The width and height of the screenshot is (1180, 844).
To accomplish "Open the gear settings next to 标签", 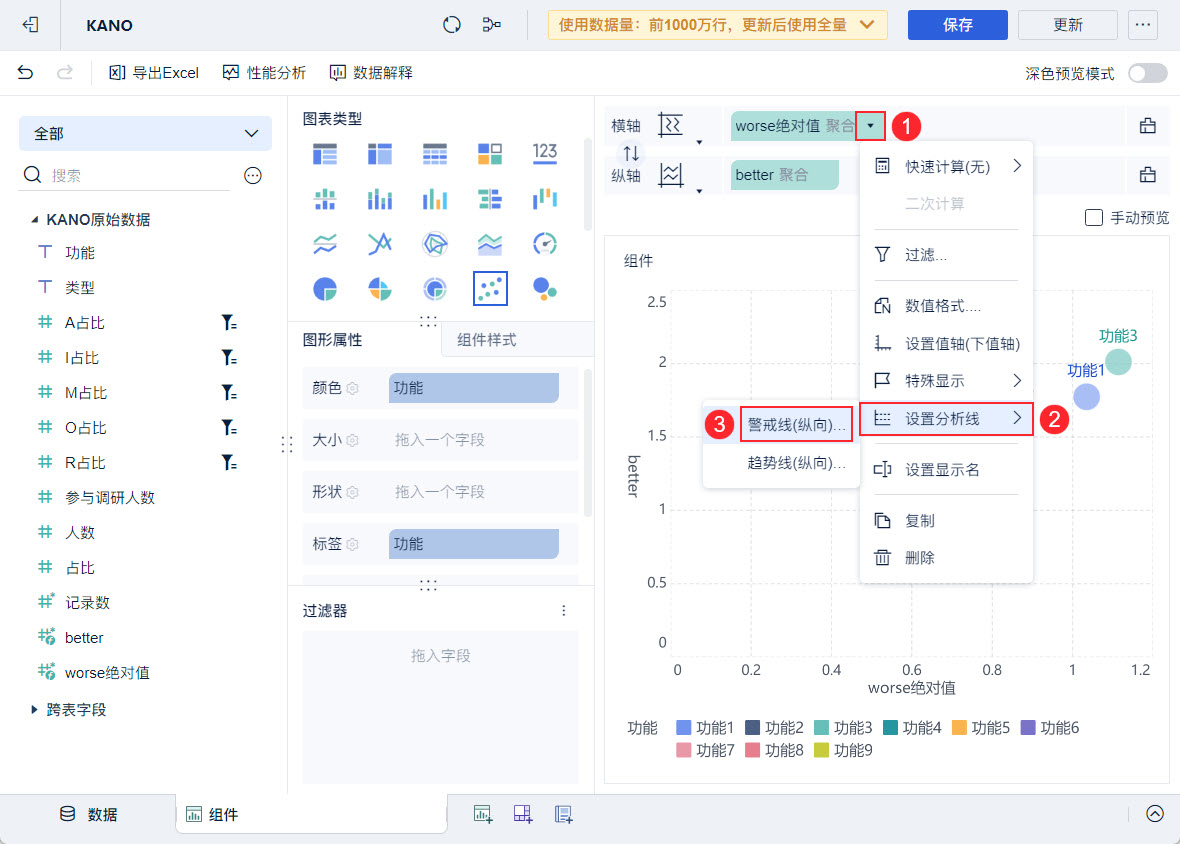I will 352,544.
